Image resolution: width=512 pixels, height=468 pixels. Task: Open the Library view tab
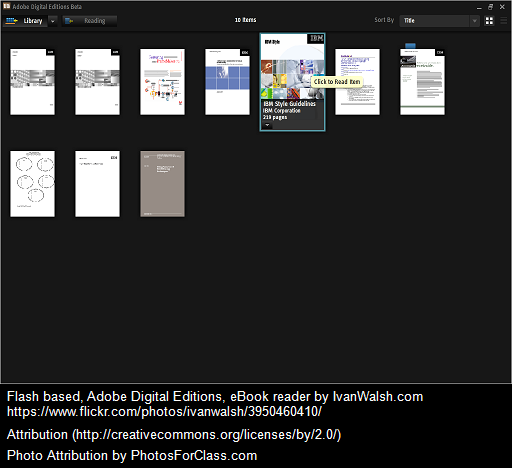click(x=26, y=21)
